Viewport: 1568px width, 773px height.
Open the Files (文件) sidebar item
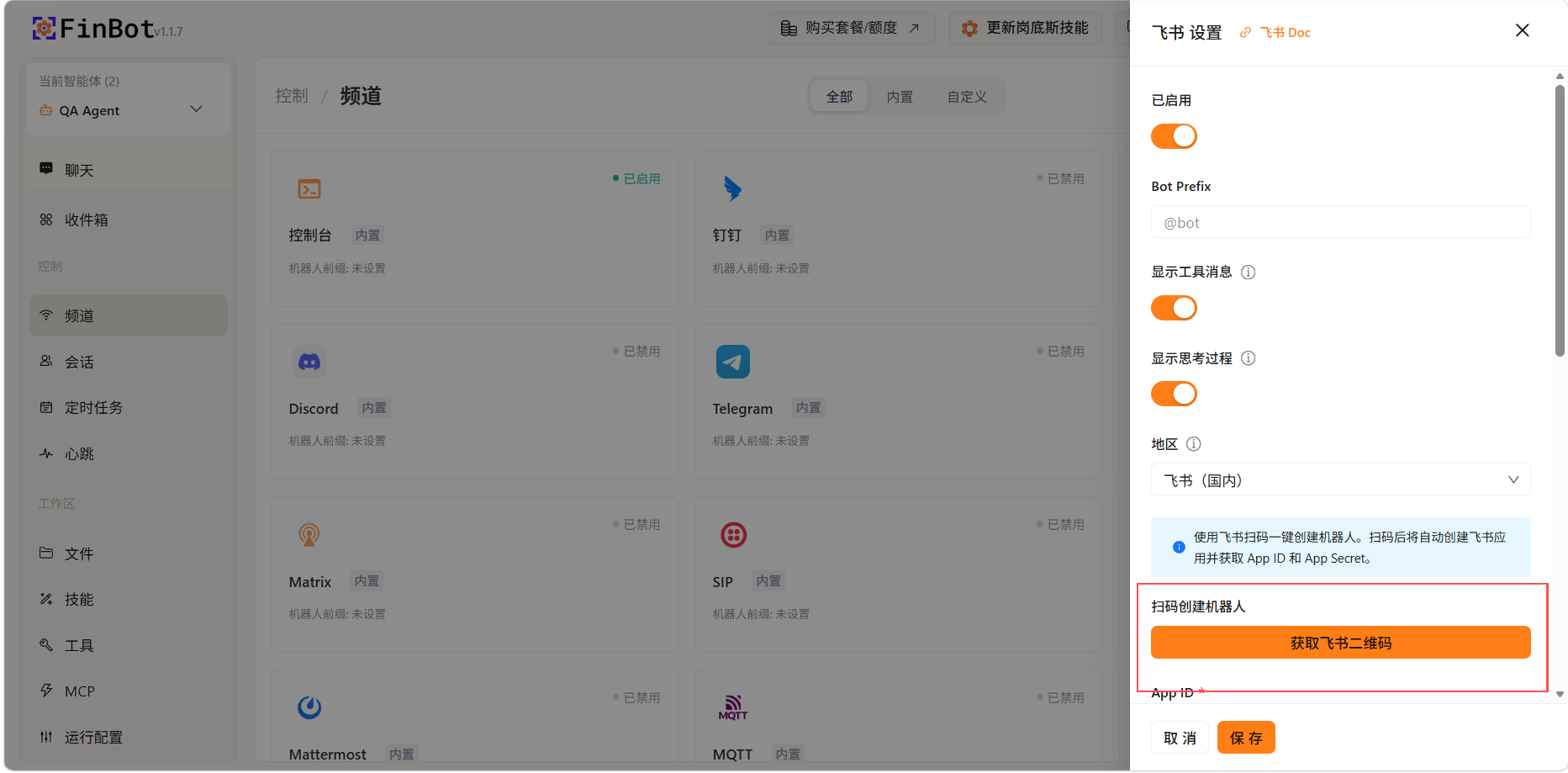pos(129,553)
